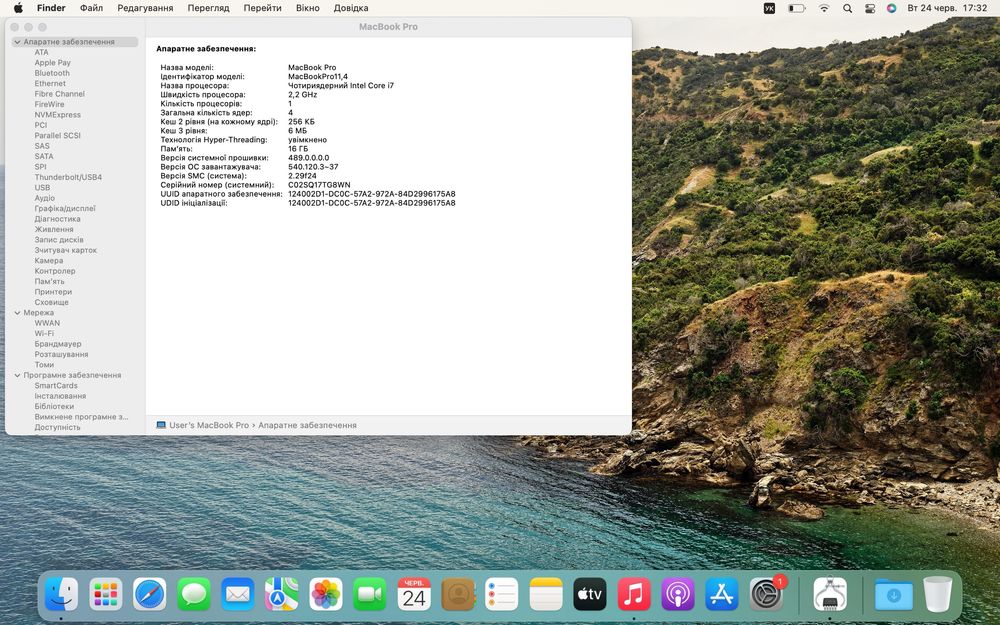Open the Apple menu
1000x625 pixels.
(18, 8)
